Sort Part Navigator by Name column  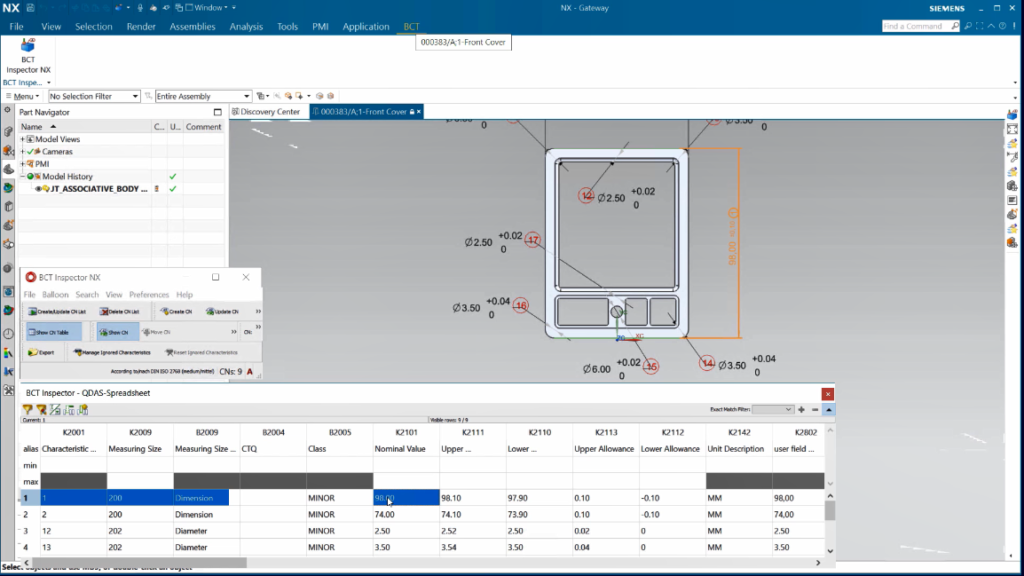[x=85, y=127]
